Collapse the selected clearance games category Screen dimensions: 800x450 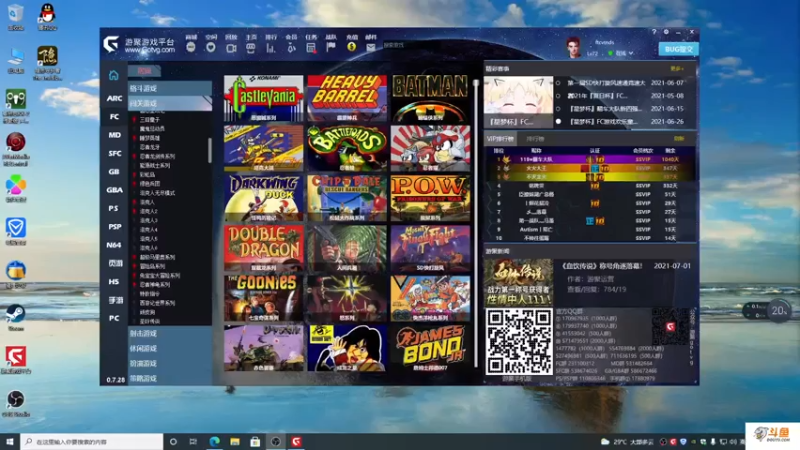coord(169,103)
